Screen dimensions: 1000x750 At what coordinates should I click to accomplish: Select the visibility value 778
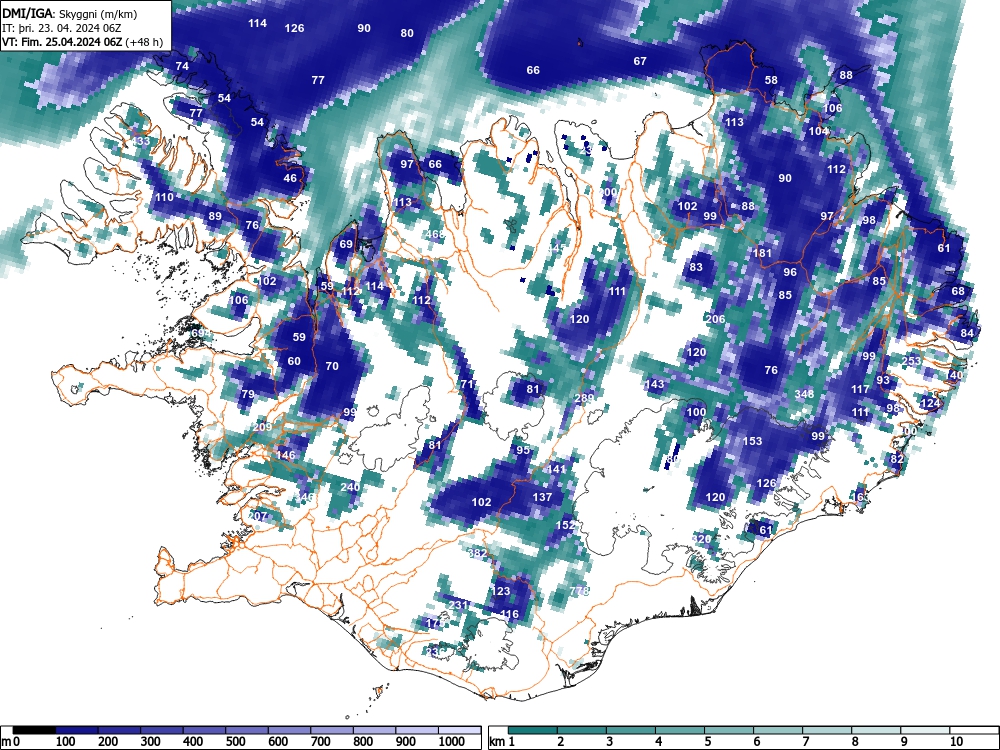[x=579, y=591]
